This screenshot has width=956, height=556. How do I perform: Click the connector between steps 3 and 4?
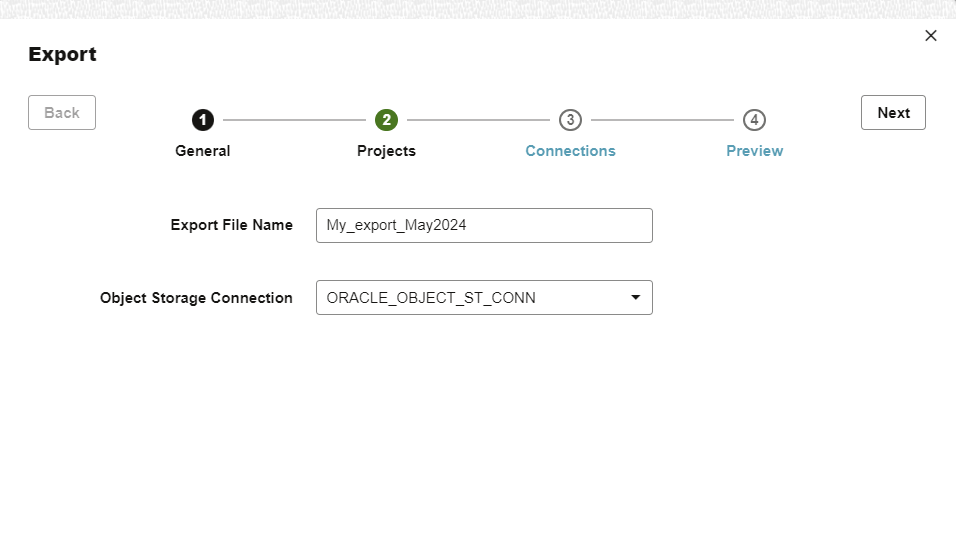coord(662,120)
